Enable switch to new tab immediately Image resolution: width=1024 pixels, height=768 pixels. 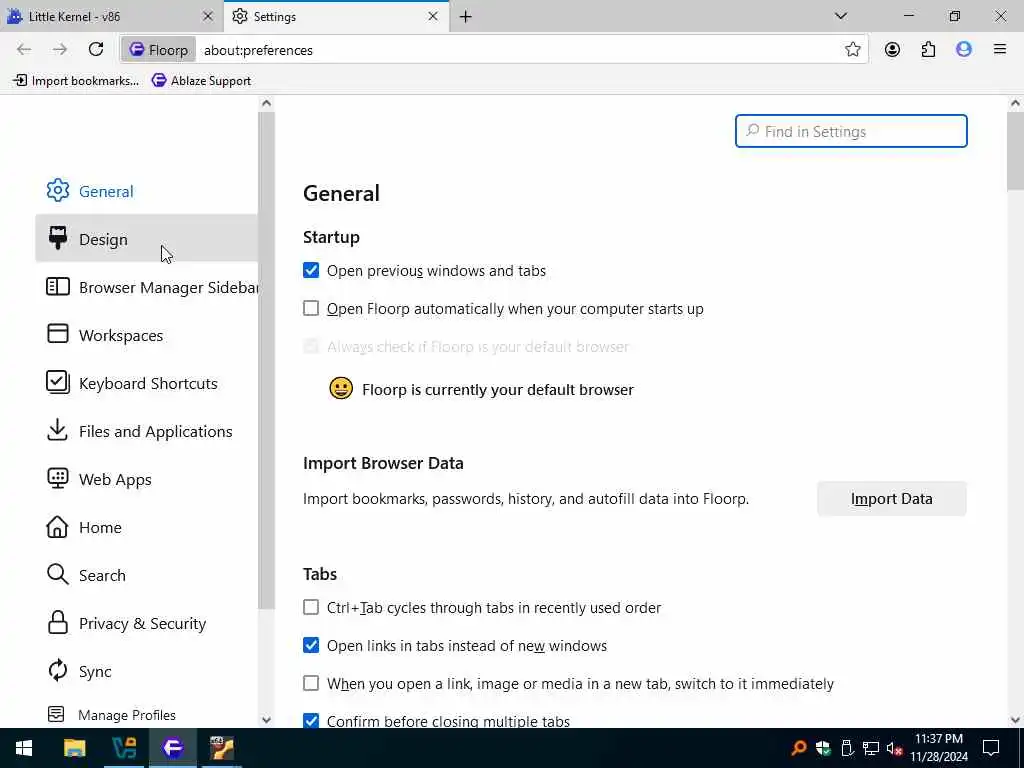311,683
